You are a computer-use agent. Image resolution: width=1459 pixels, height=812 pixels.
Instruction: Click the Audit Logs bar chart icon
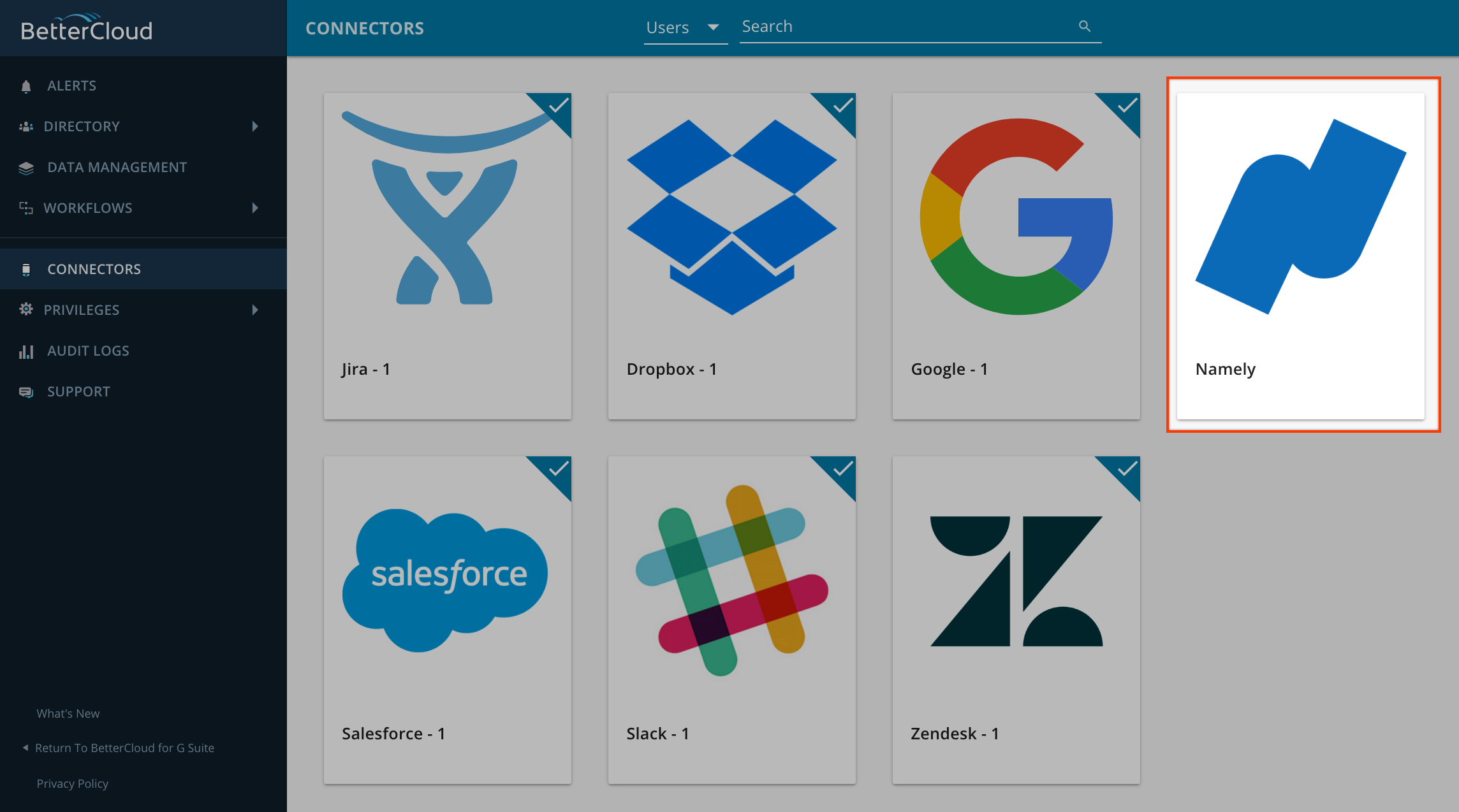coord(26,351)
